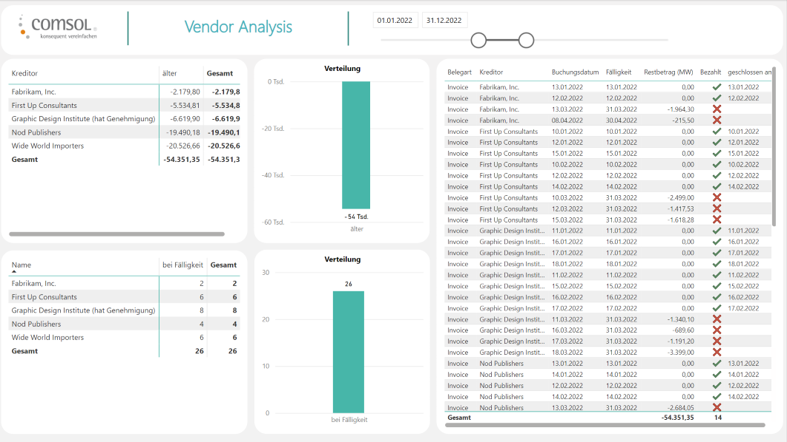Click horizontal scrollbar below the invoice table
787x442 pixels.
pyautogui.click(x=605, y=425)
